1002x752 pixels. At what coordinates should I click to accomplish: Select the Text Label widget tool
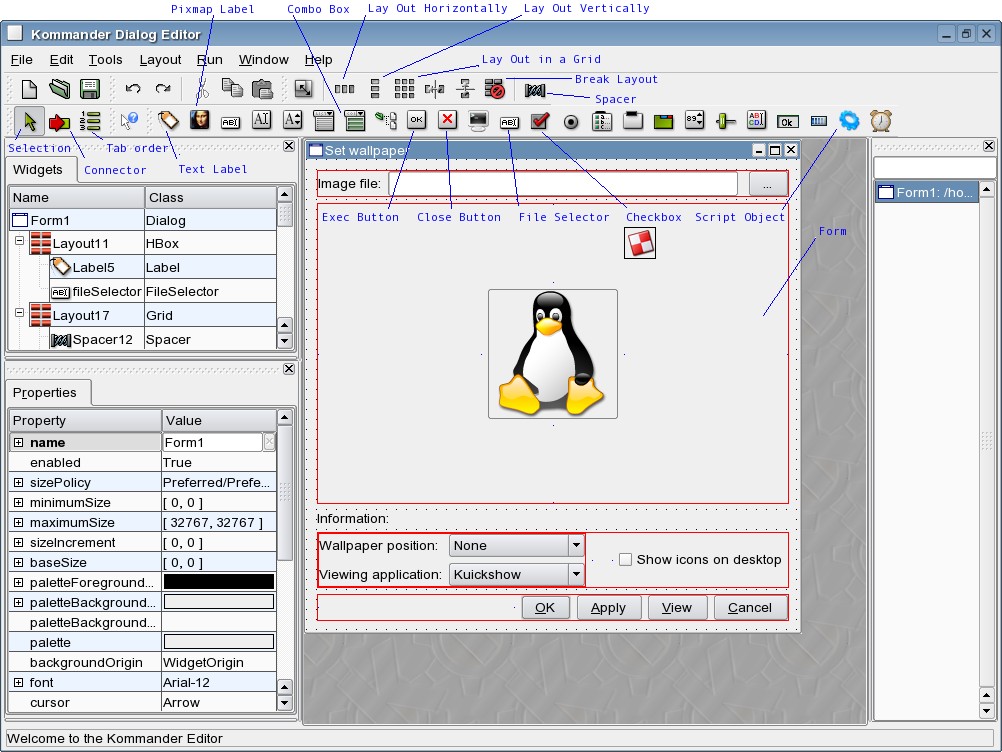(169, 120)
